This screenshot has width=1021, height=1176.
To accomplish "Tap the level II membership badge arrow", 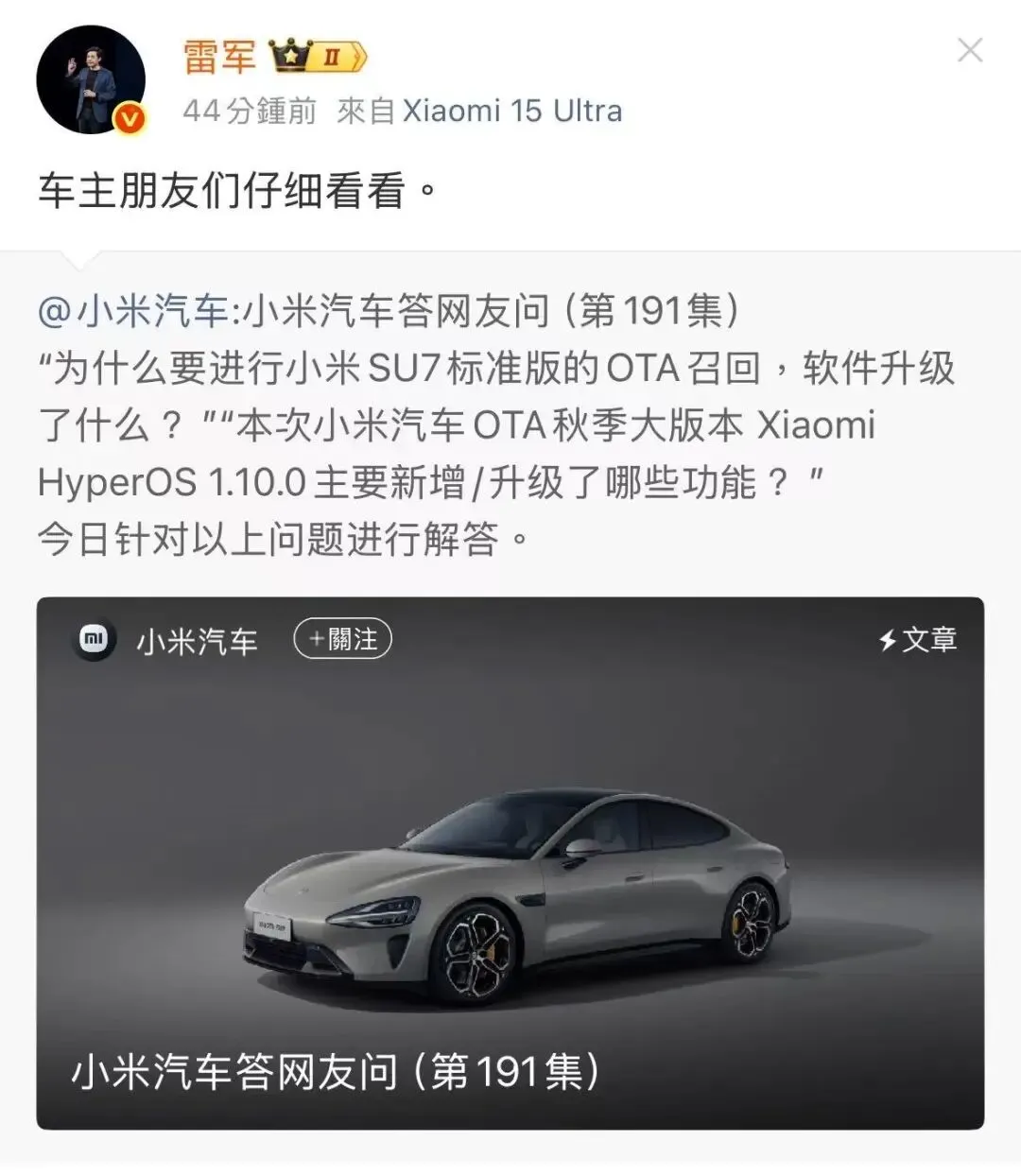I will pyautogui.click(x=337, y=58).
